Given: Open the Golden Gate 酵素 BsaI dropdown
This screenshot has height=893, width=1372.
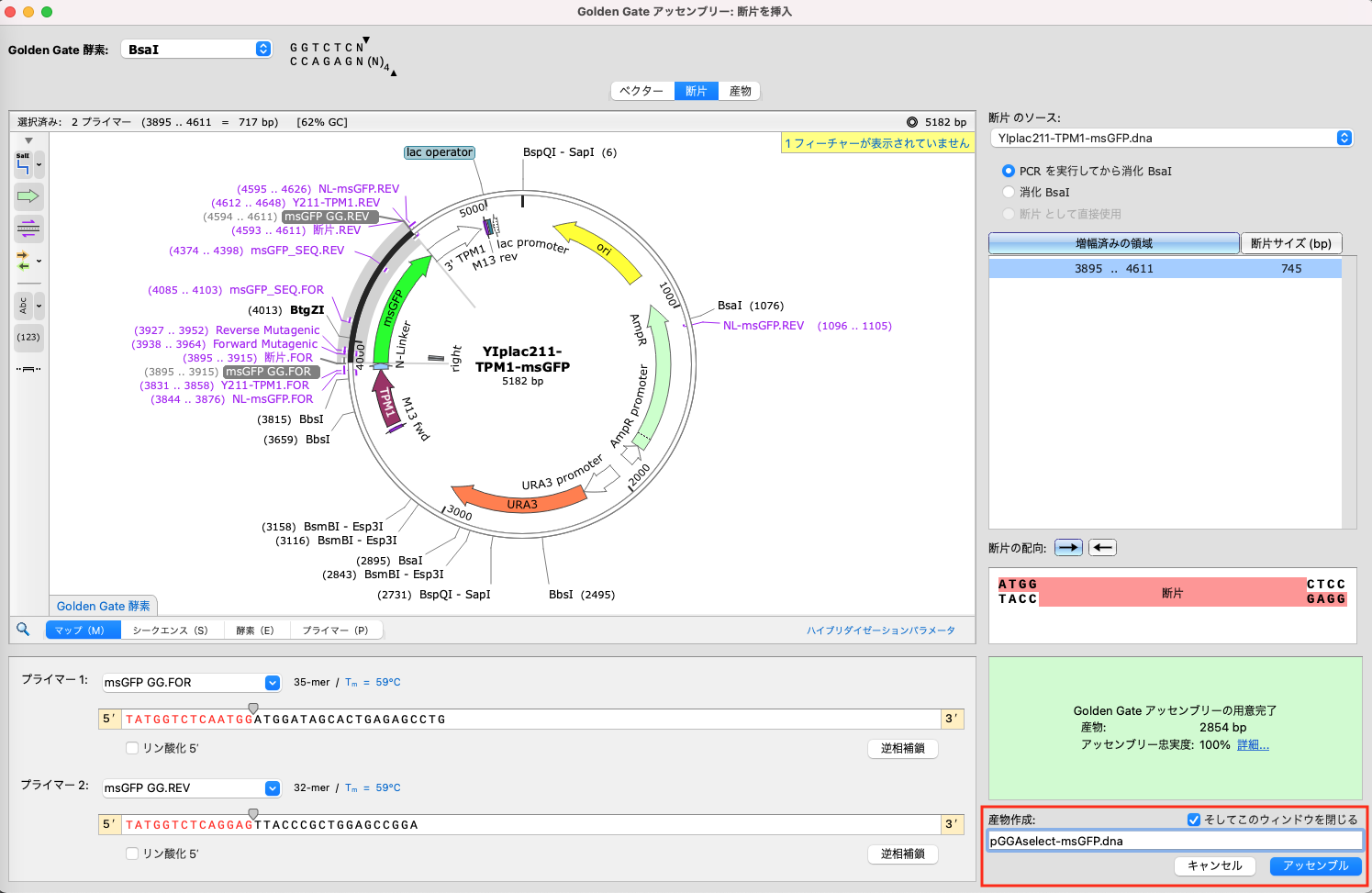Looking at the screenshot, I should [x=196, y=50].
